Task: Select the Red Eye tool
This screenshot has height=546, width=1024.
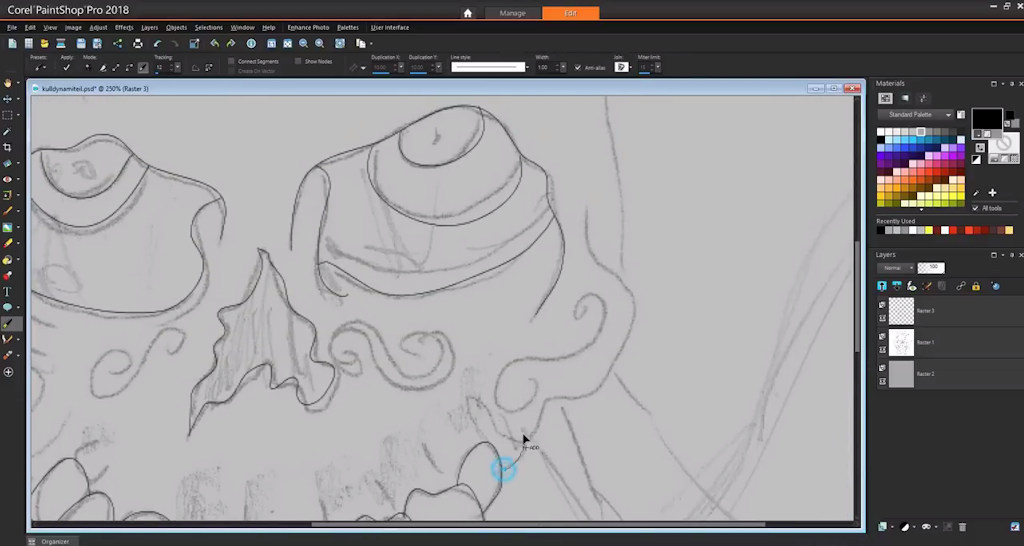Action: click(x=7, y=179)
